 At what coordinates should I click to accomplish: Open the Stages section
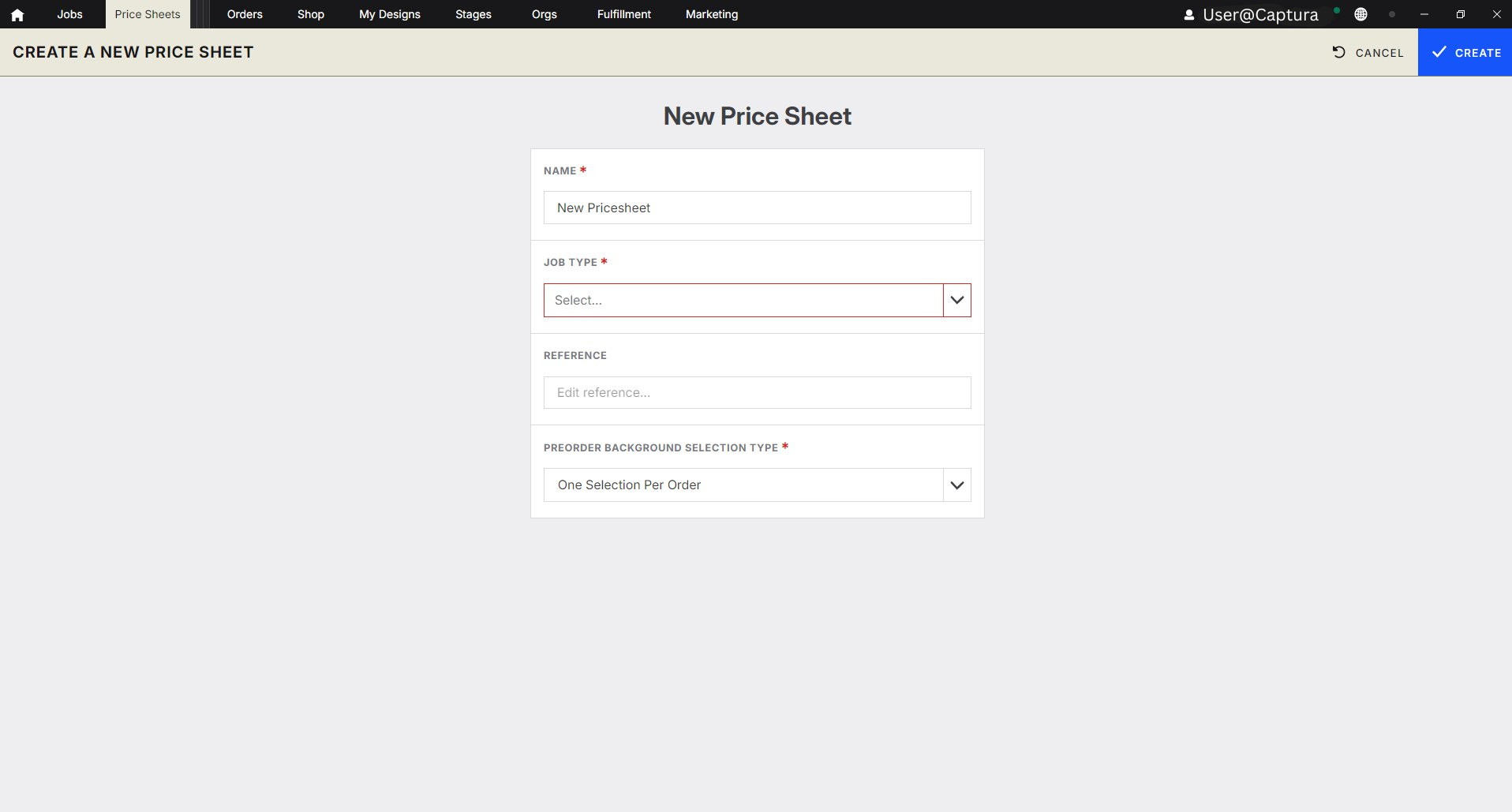coord(473,14)
